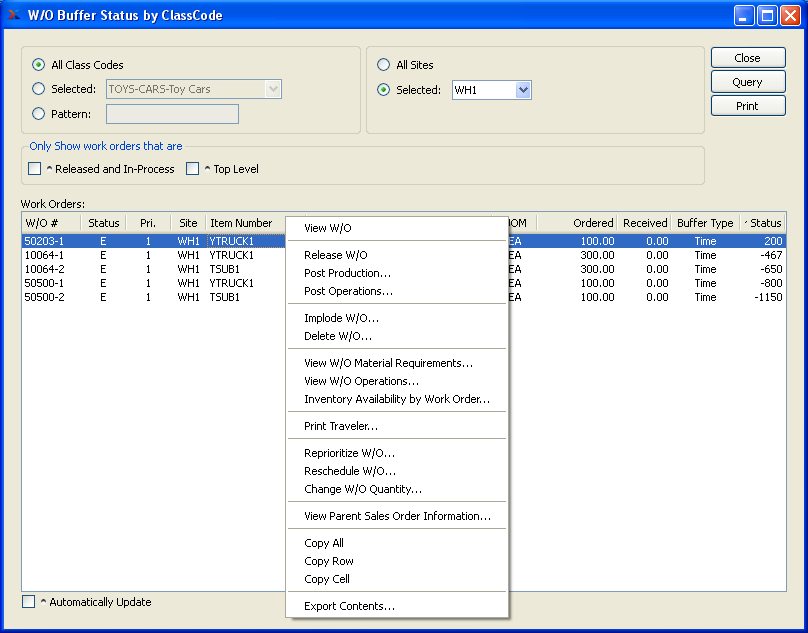The height and width of the screenshot is (633, 808).
Task: Click Post Production in context menu
Action: pos(347,273)
